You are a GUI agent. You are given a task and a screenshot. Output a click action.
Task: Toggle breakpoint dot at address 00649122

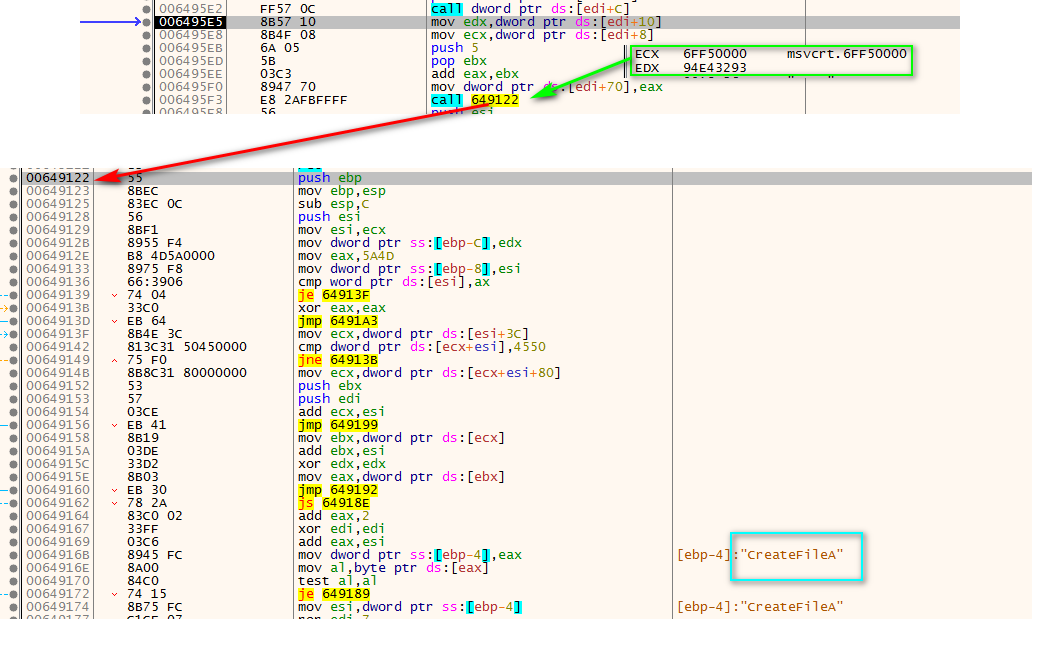(x=13, y=178)
